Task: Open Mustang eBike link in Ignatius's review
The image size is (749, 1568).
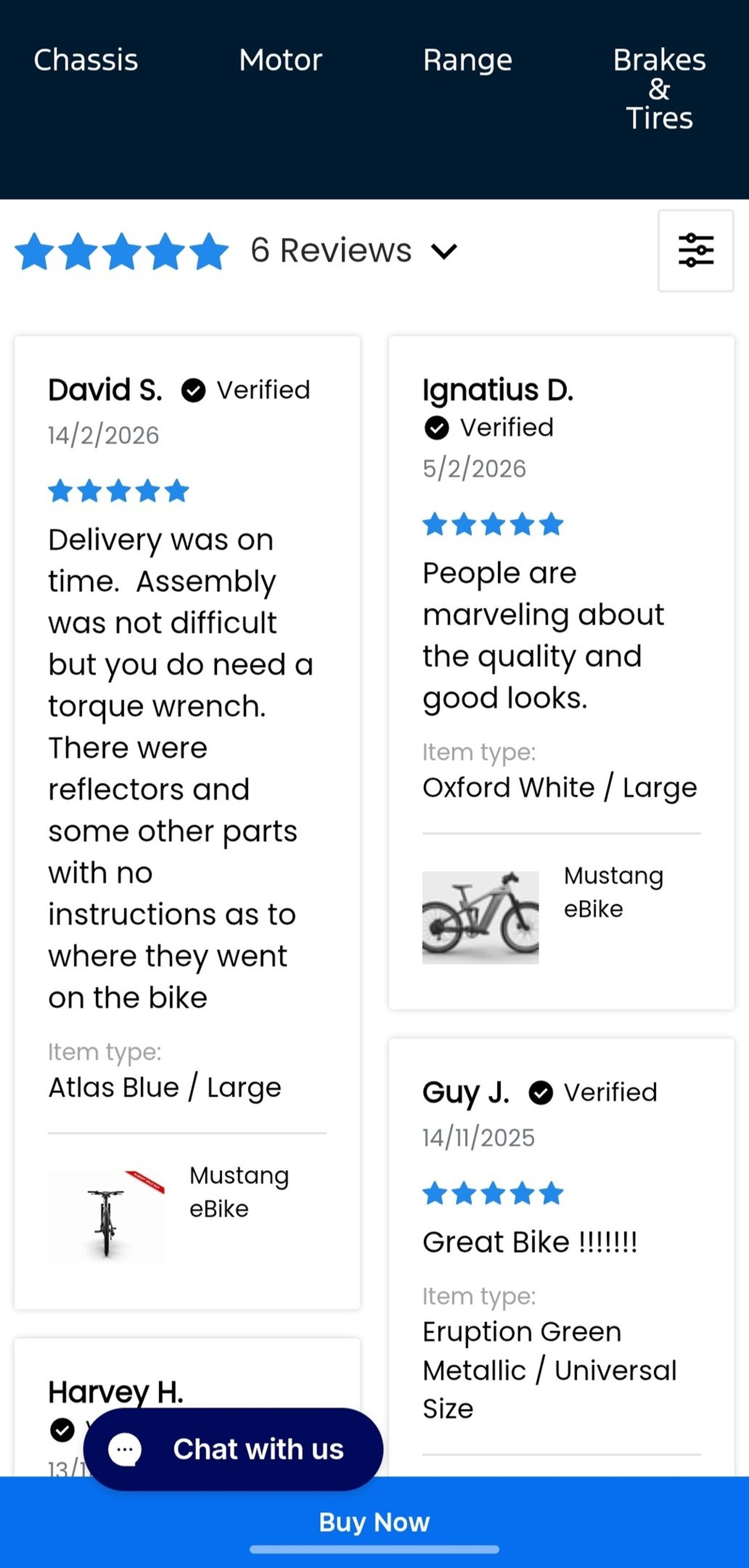Action: click(x=613, y=892)
